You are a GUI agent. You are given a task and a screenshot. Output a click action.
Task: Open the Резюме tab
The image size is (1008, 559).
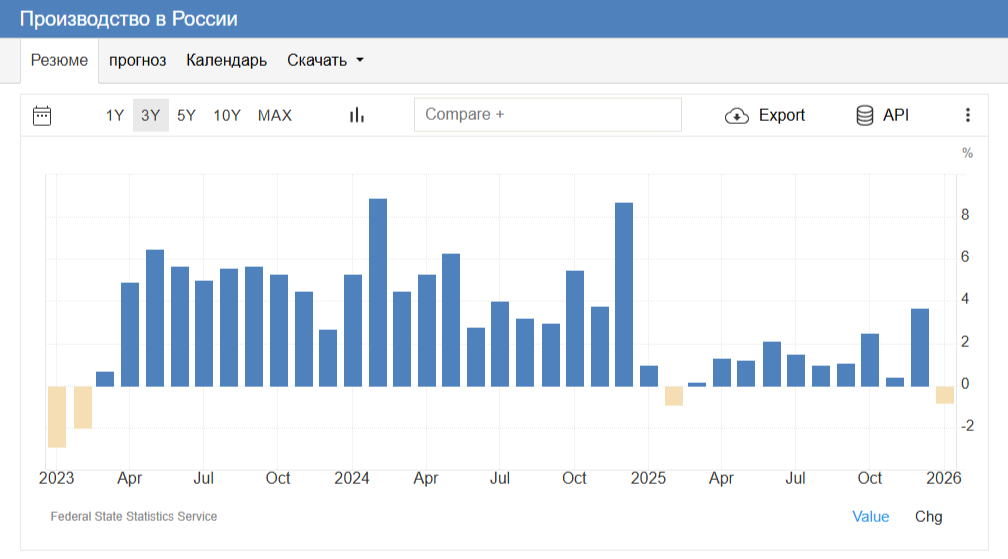(x=59, y=60)
